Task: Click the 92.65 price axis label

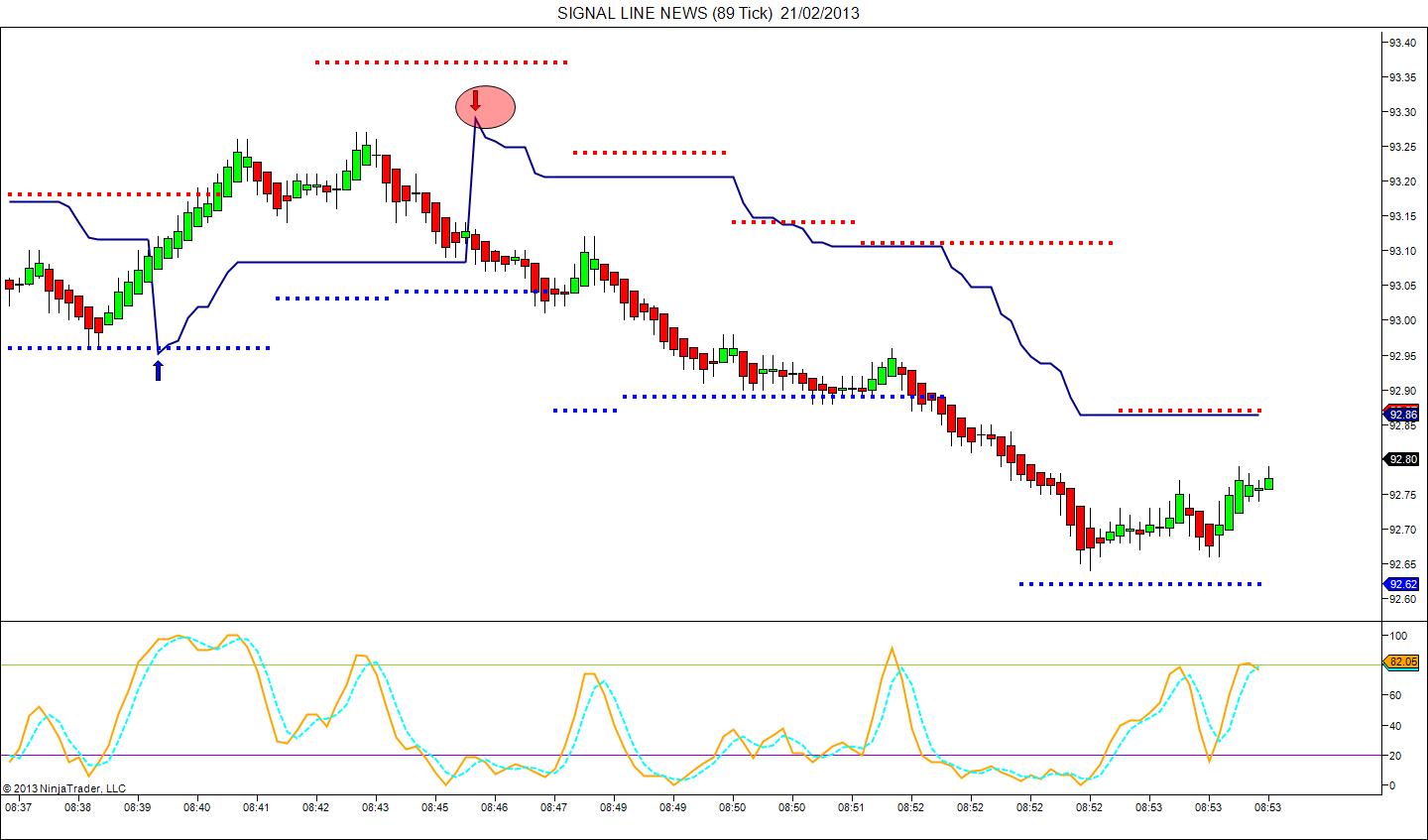Action: (1402, 564)
